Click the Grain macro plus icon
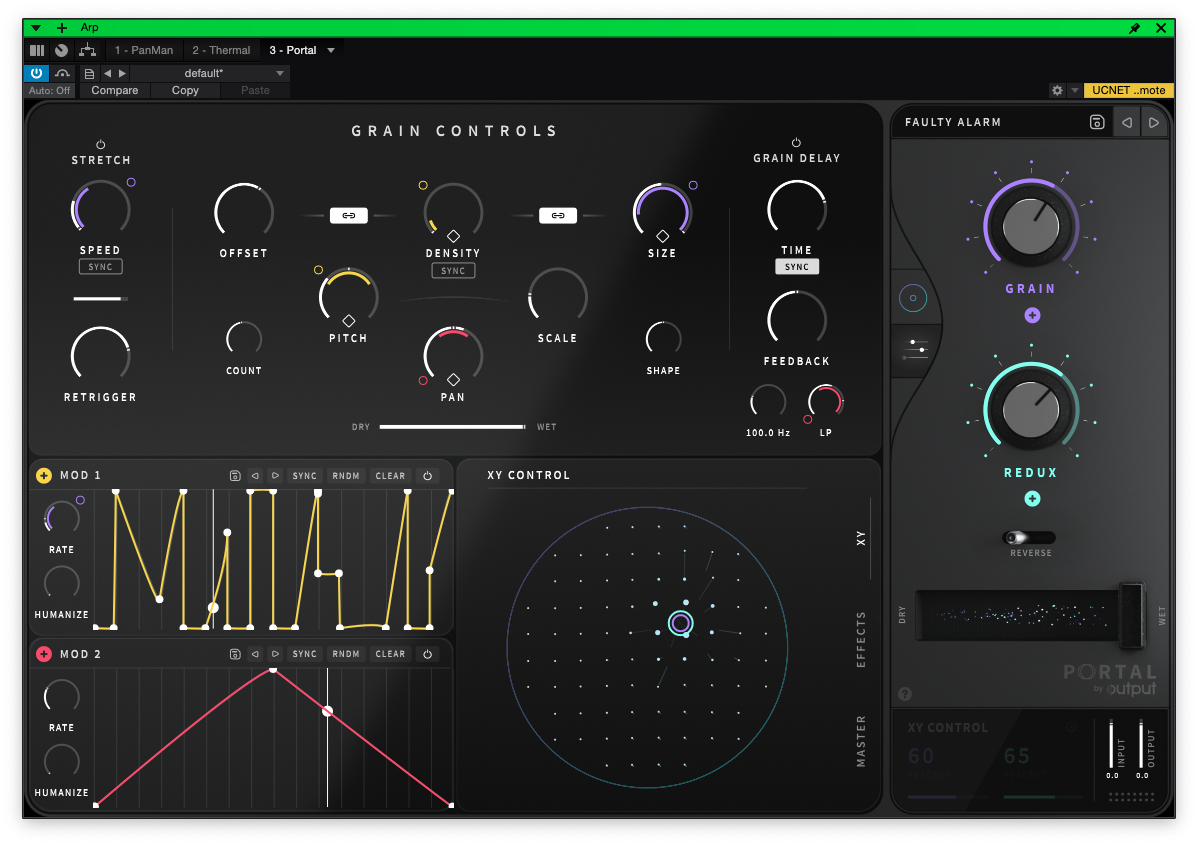Viewport: 1198px width, 845px height. click(x=1032, y=315)
